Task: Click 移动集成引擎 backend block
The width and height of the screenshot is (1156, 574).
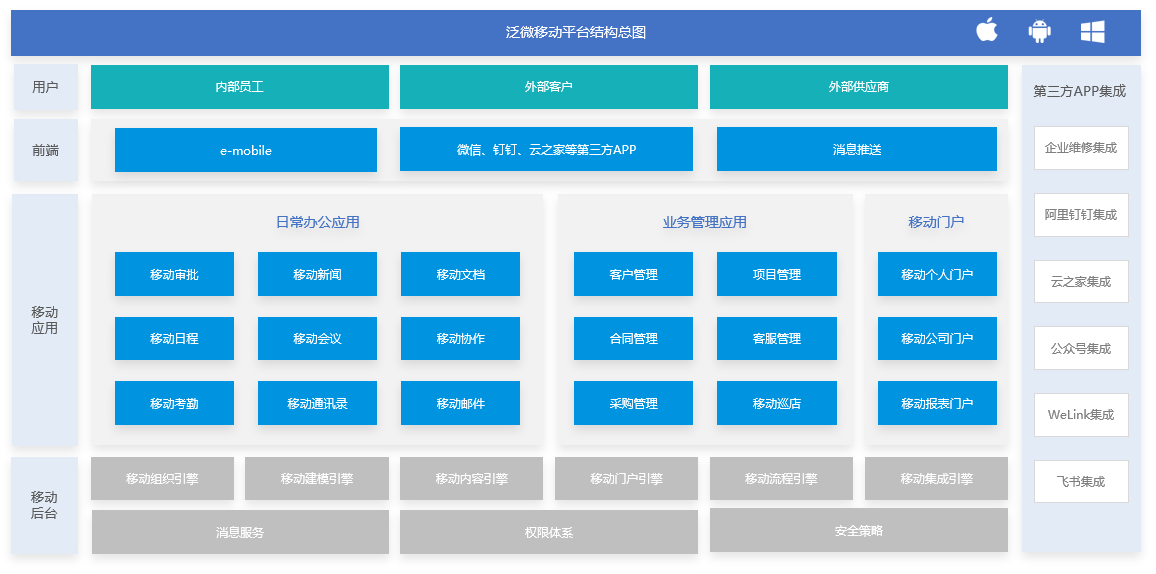Action: click(x=936, y=479)
